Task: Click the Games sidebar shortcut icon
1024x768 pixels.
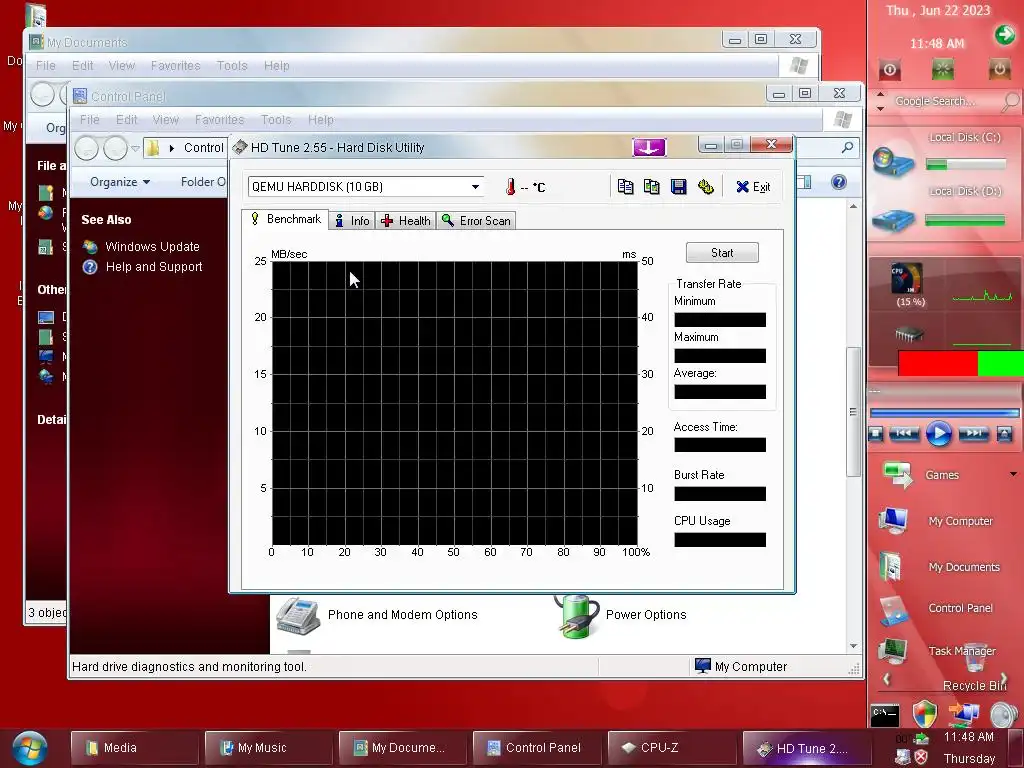Action: tap(897, 474)
